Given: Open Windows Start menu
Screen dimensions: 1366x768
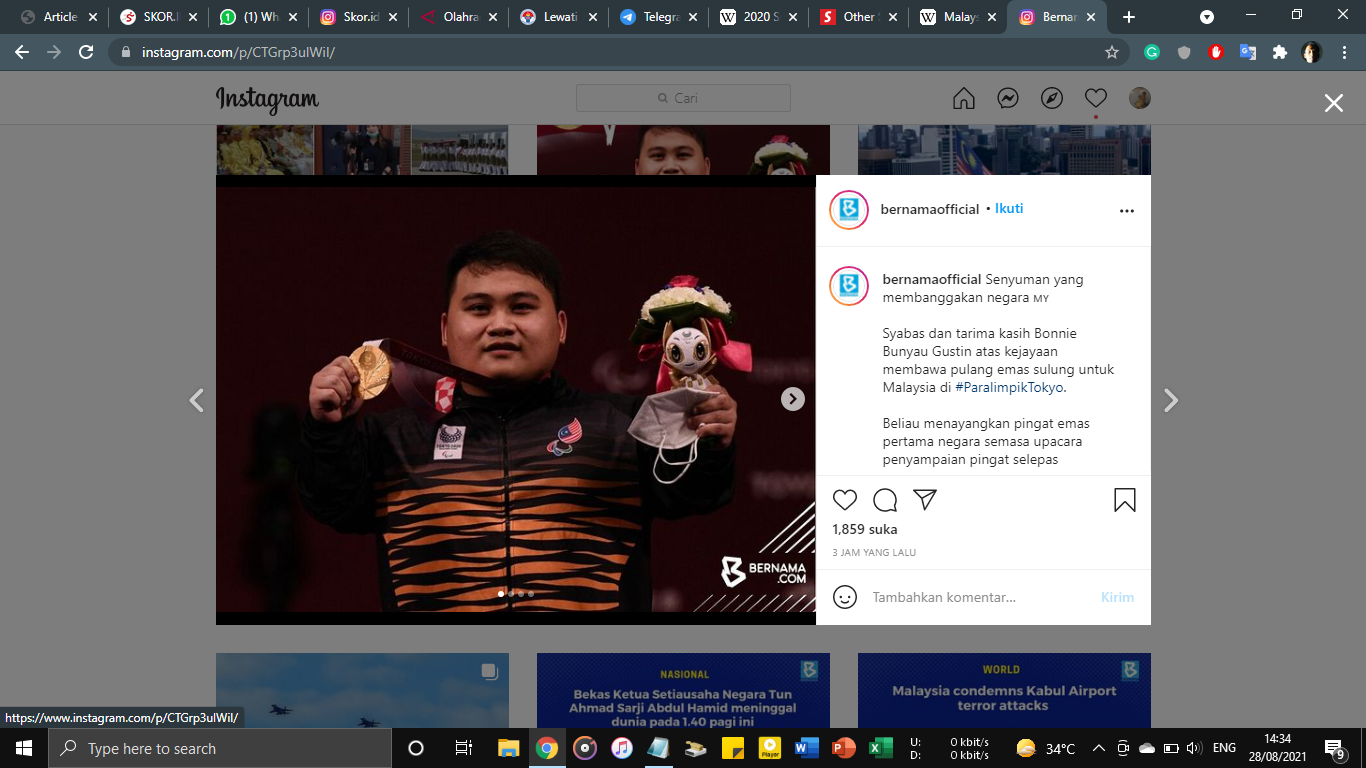Looking at the screenshot, I should click(23, 748).
